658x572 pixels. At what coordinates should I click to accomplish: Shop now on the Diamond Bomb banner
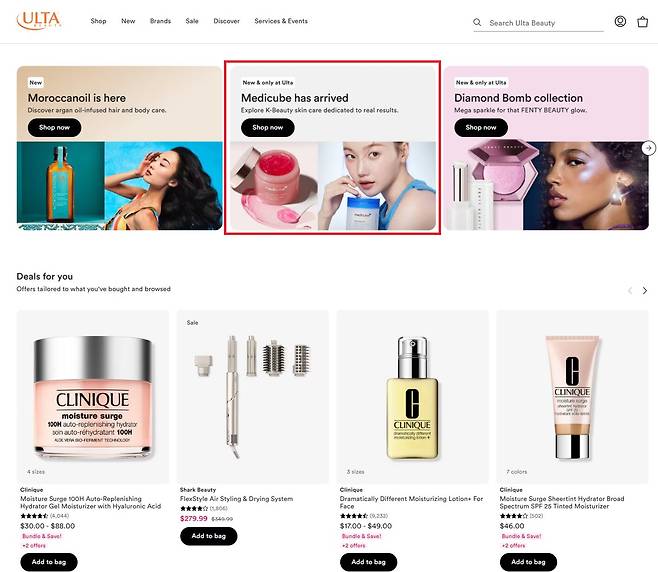(481, 128)
